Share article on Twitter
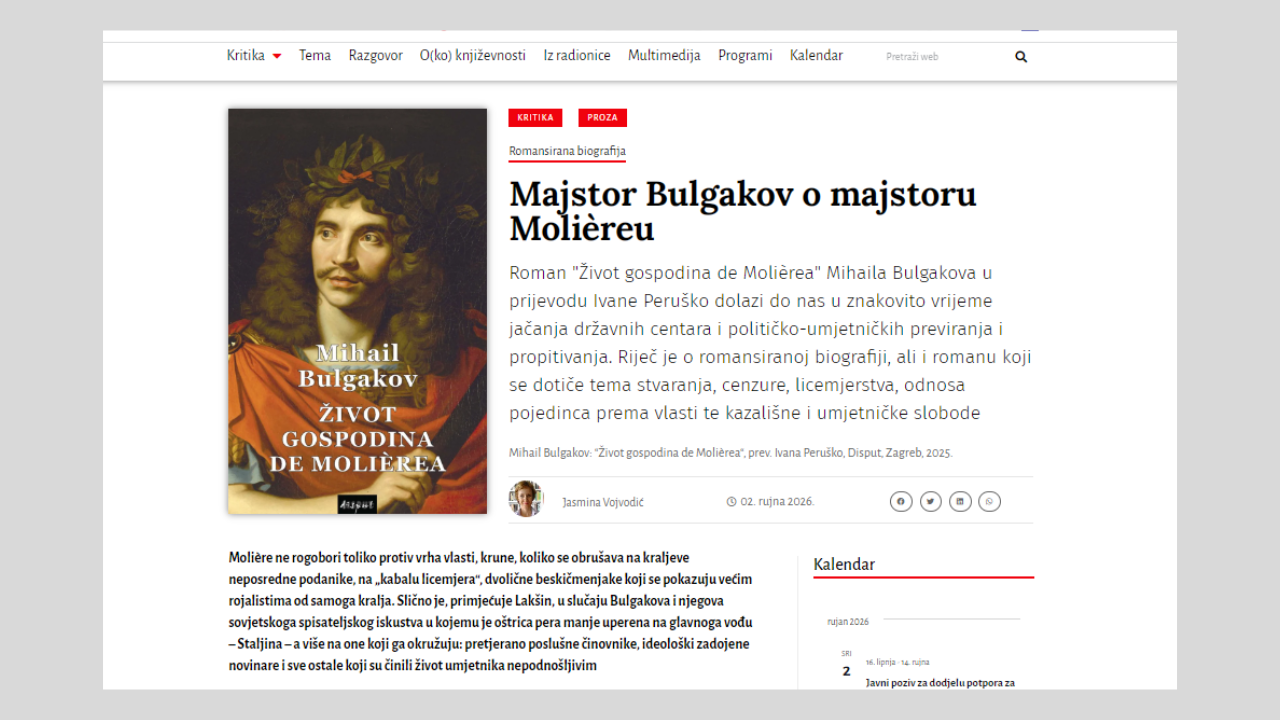Viewport: 1280px width, 720px height. [x=931, y=502]
